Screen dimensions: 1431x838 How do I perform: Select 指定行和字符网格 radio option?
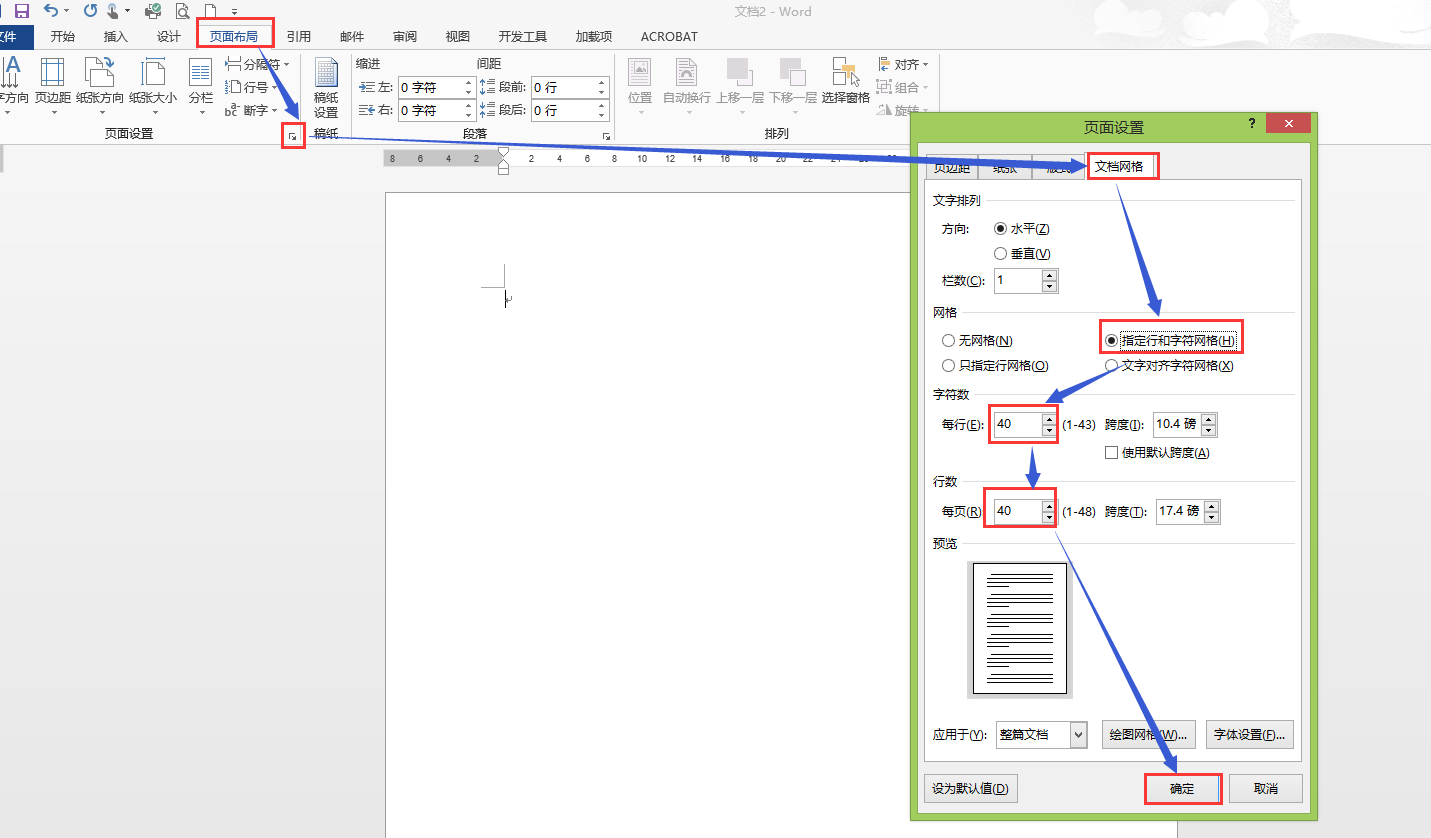pyautogui.click(x=1171, y=341)
